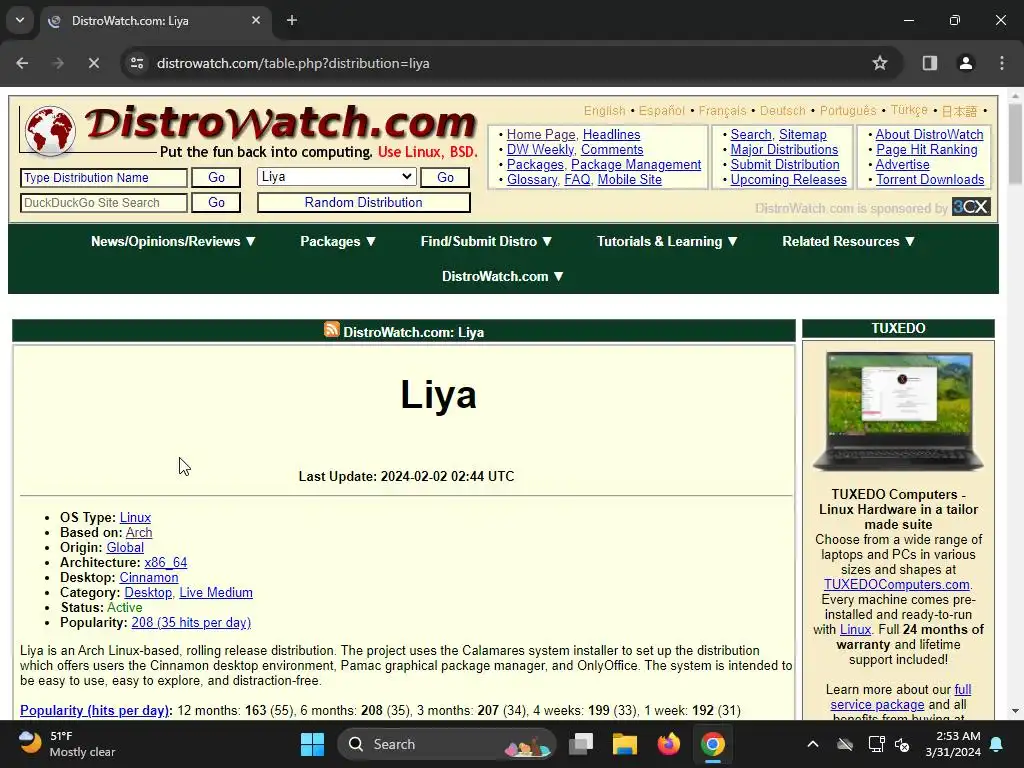Click Go next to the Liya dropdown
Viewport: 1024px width, 768px height.
tap(445, 177)
